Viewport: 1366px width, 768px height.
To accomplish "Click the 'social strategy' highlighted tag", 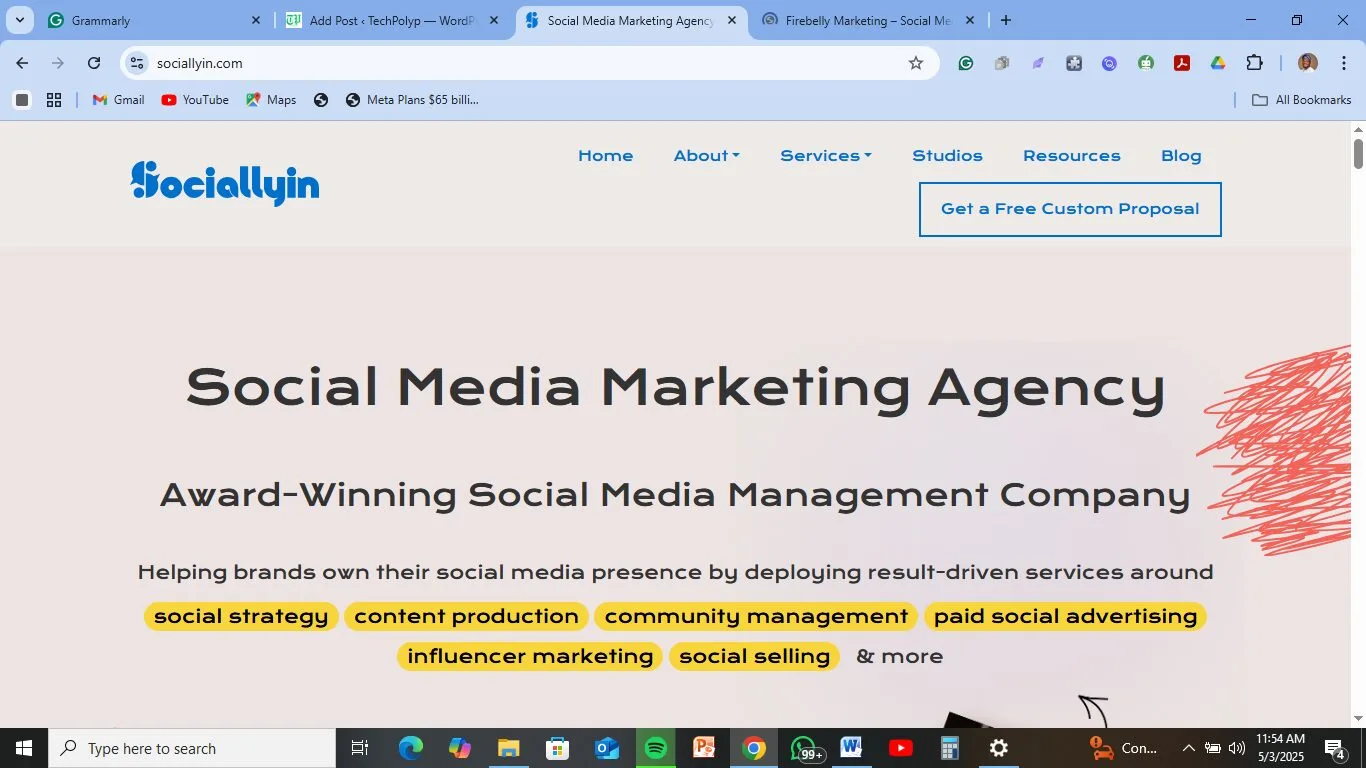I will click(x=241, y=616).
